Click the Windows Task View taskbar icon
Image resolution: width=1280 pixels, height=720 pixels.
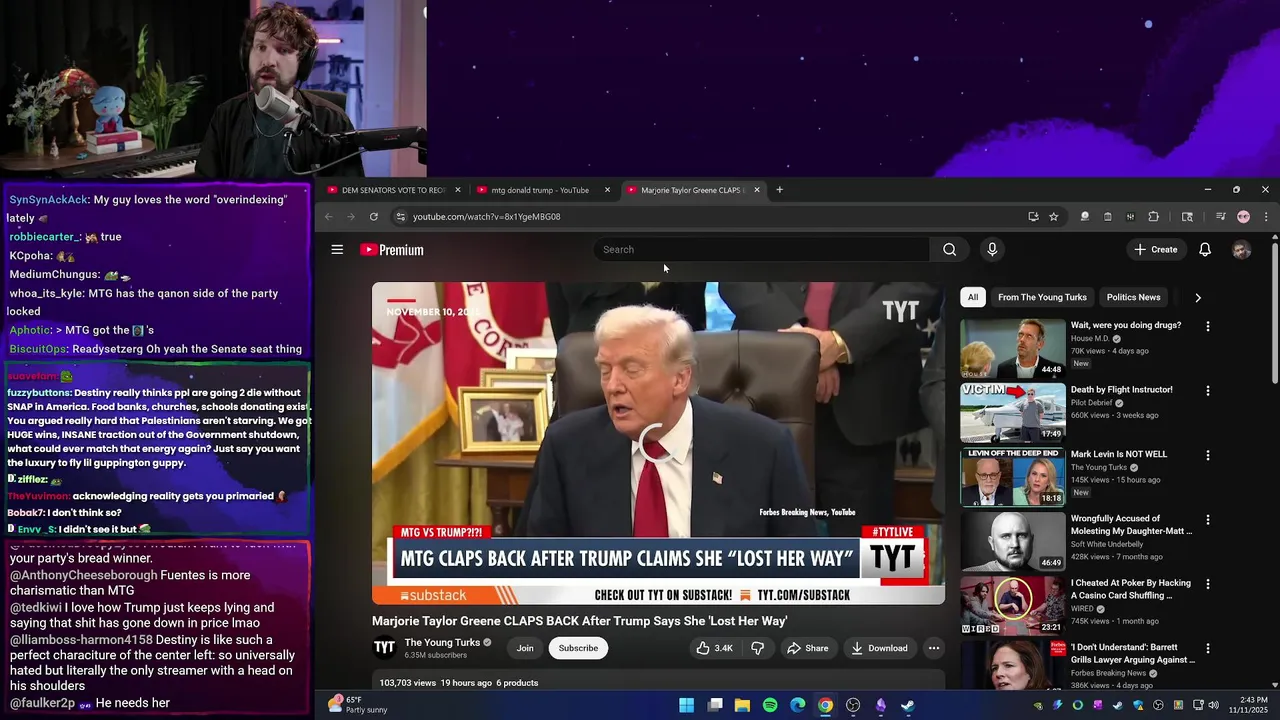pyautogui.click(x=715, y=705)
